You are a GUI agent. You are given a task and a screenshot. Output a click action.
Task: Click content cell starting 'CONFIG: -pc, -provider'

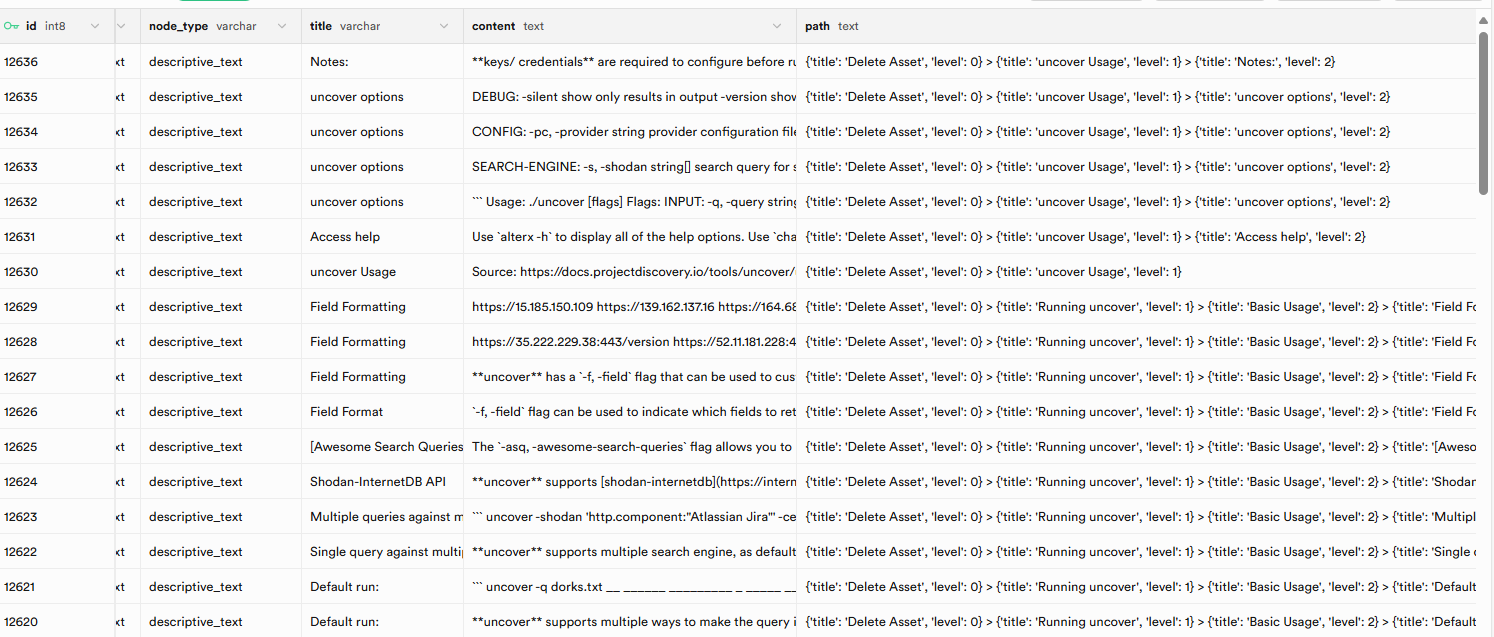point(630,132)
